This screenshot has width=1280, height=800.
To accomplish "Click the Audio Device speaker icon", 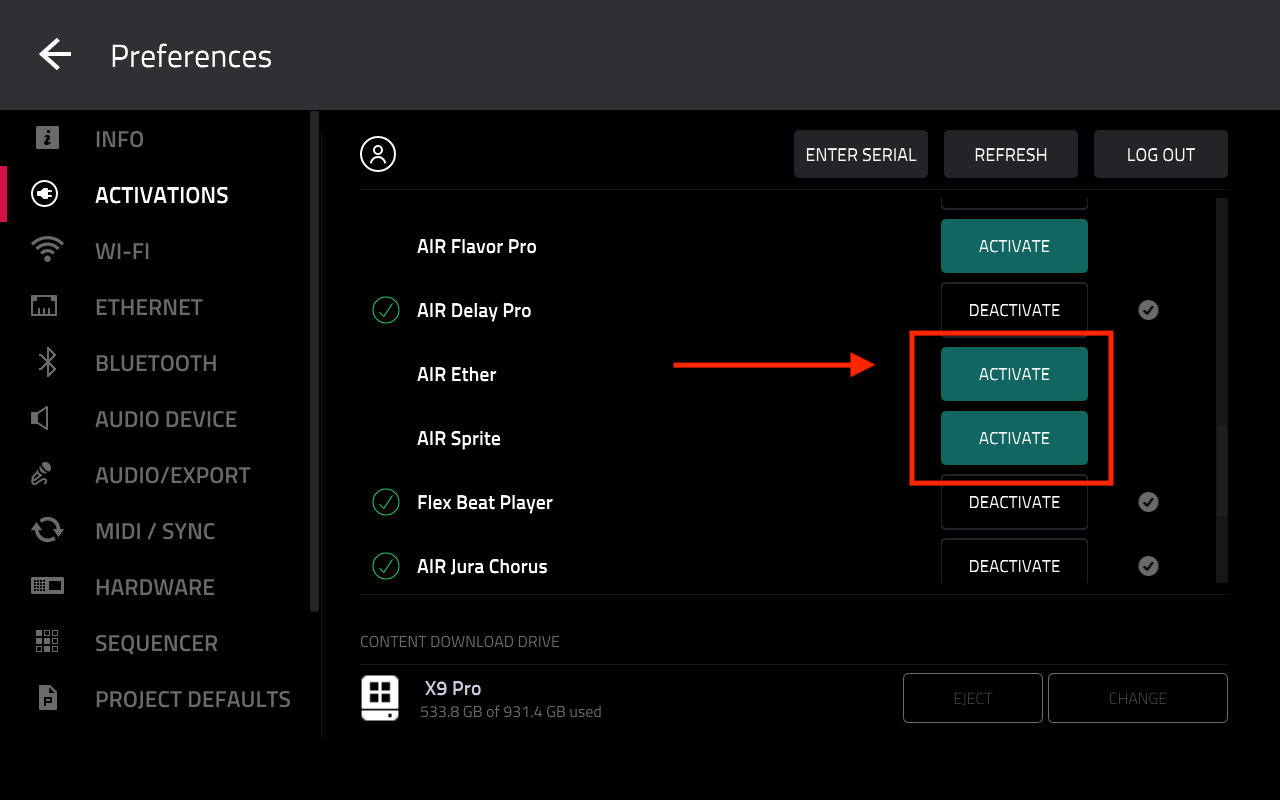I will click(x=40, y=418).
